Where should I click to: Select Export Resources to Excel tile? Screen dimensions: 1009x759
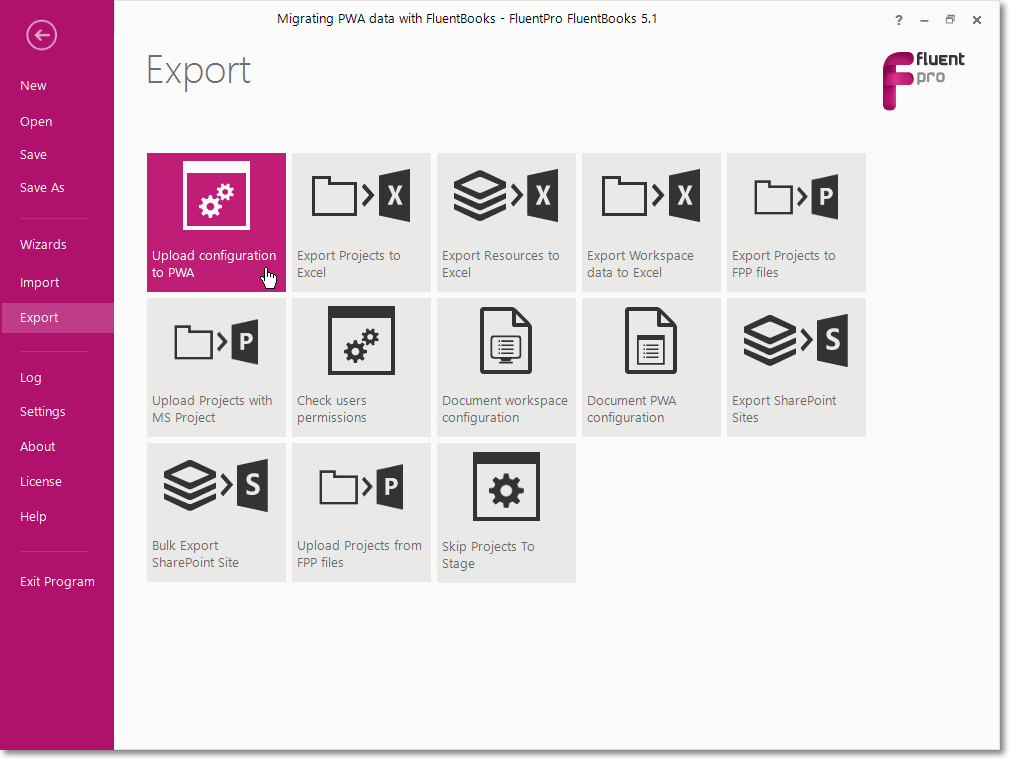click(506, 222)
